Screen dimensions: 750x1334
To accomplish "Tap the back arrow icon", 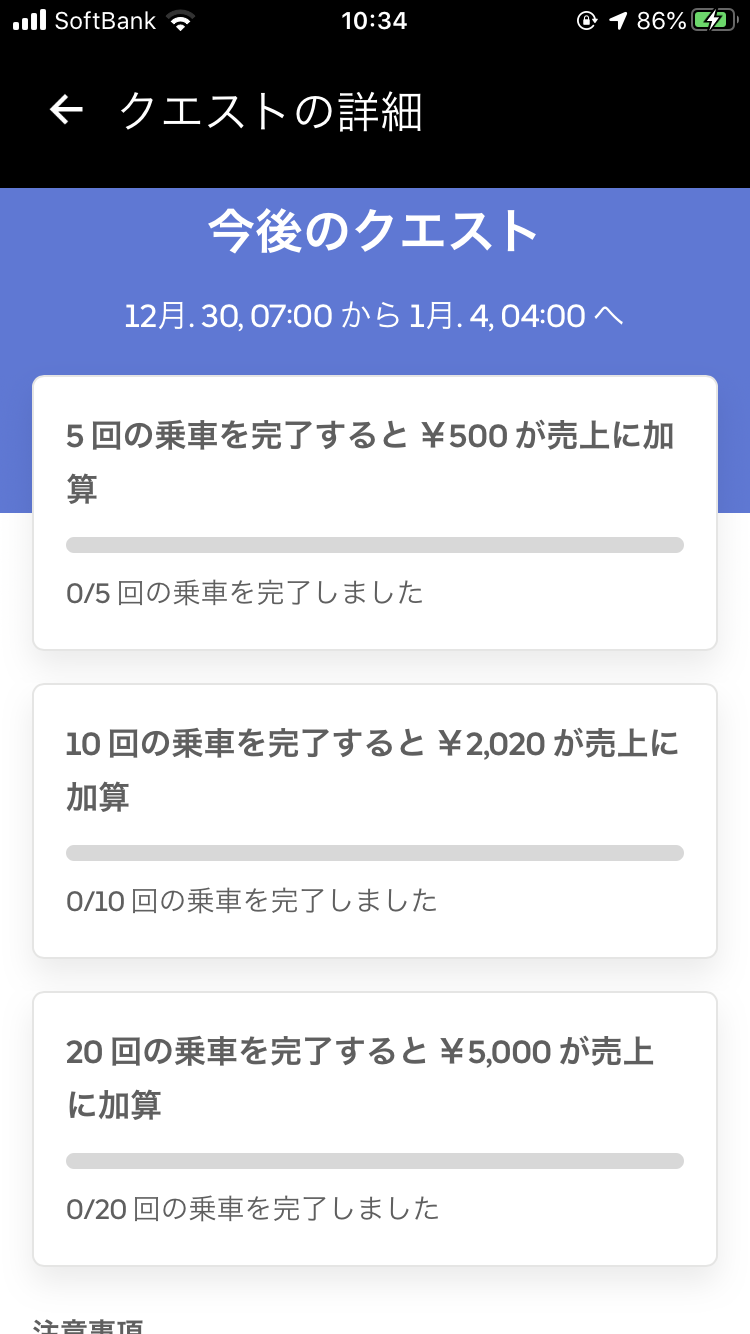I will [x=66, y=111].
